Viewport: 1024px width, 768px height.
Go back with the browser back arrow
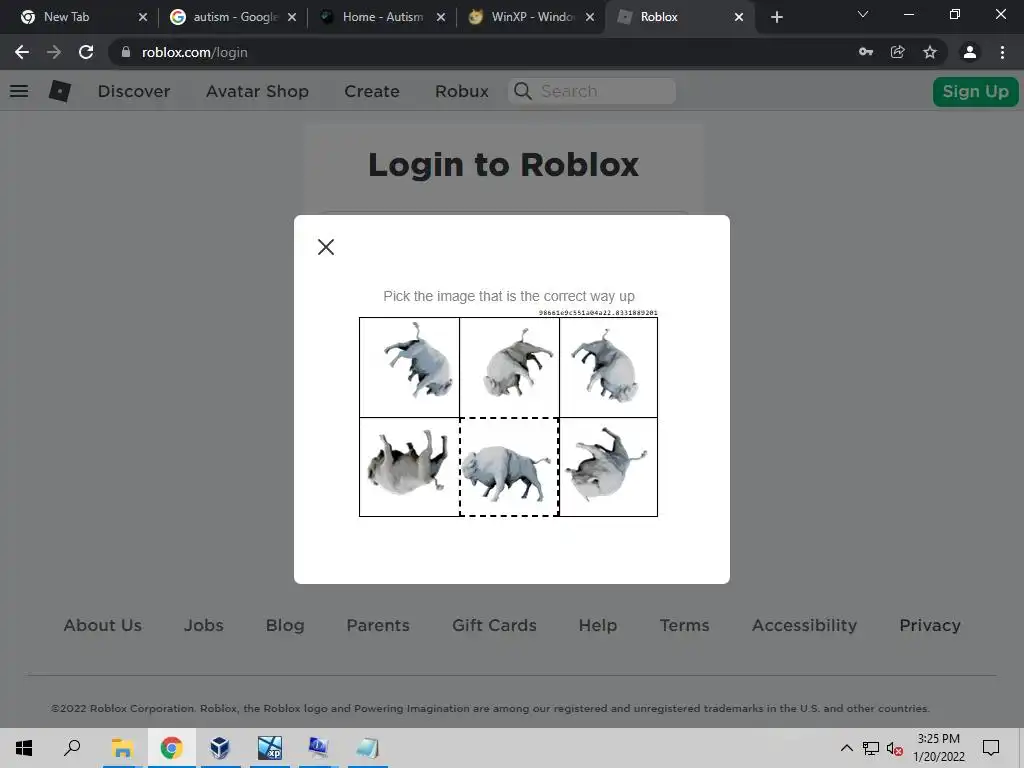pyautogui.click(x=22, y=52)
